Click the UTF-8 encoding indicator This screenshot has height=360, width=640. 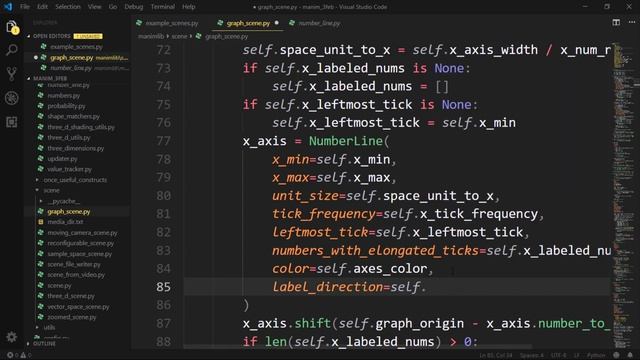click(x=558, y=355)
